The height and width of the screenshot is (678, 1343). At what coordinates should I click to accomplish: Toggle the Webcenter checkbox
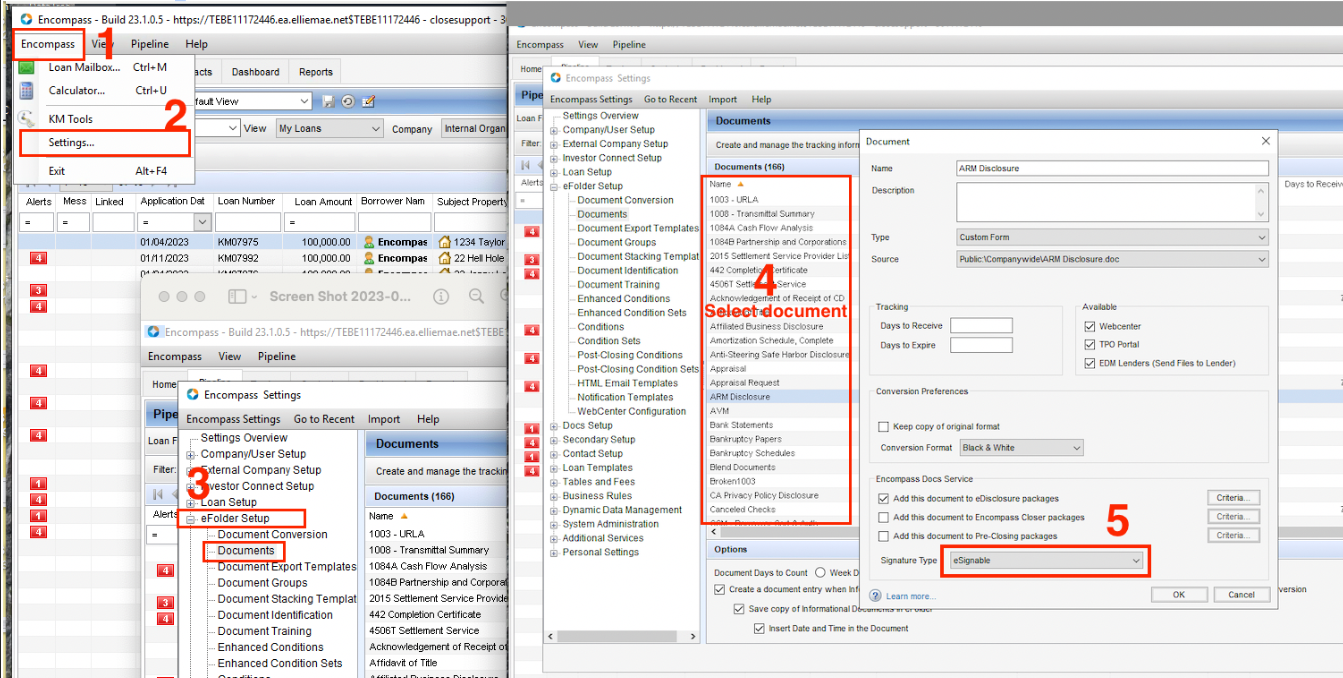pyautogui.click(x=1090, y=326)
